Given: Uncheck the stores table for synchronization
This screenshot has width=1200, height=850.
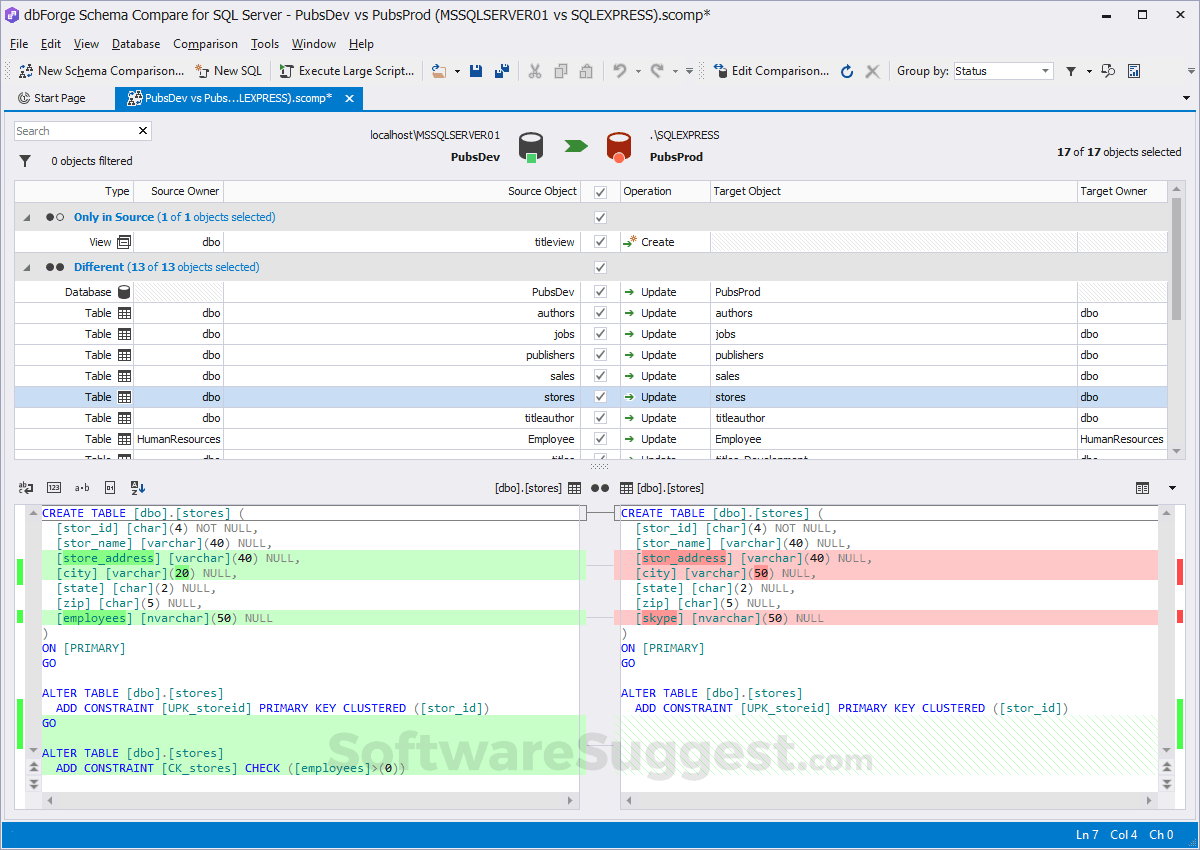Looking at the screenshot, I should pos(599,396).
